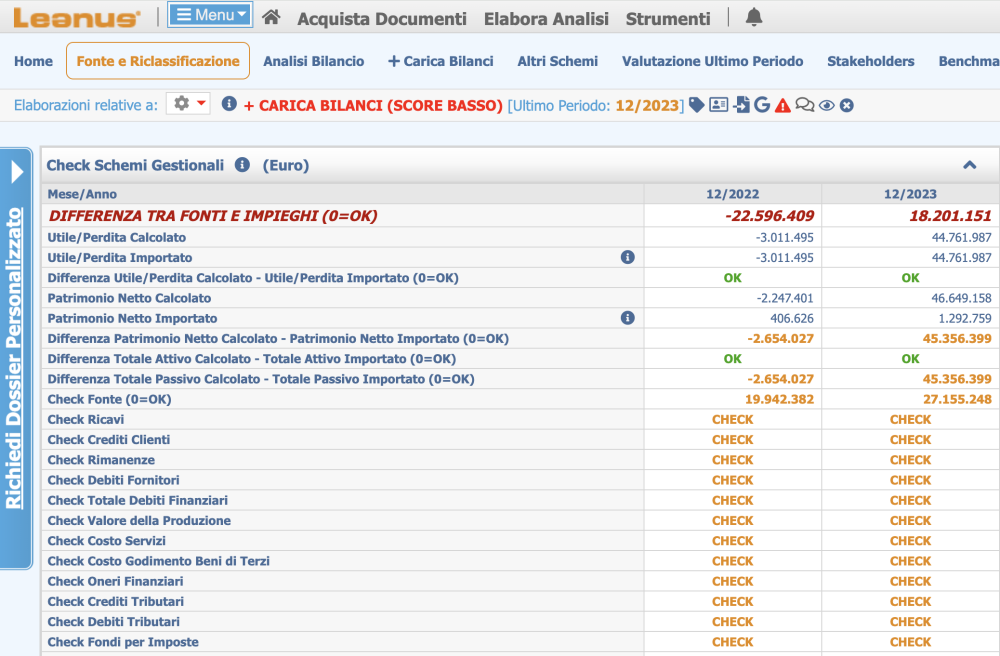1000x656 pixels.
Task: Open the comments speech bubble icon
Action: click(x=804, y=105)
